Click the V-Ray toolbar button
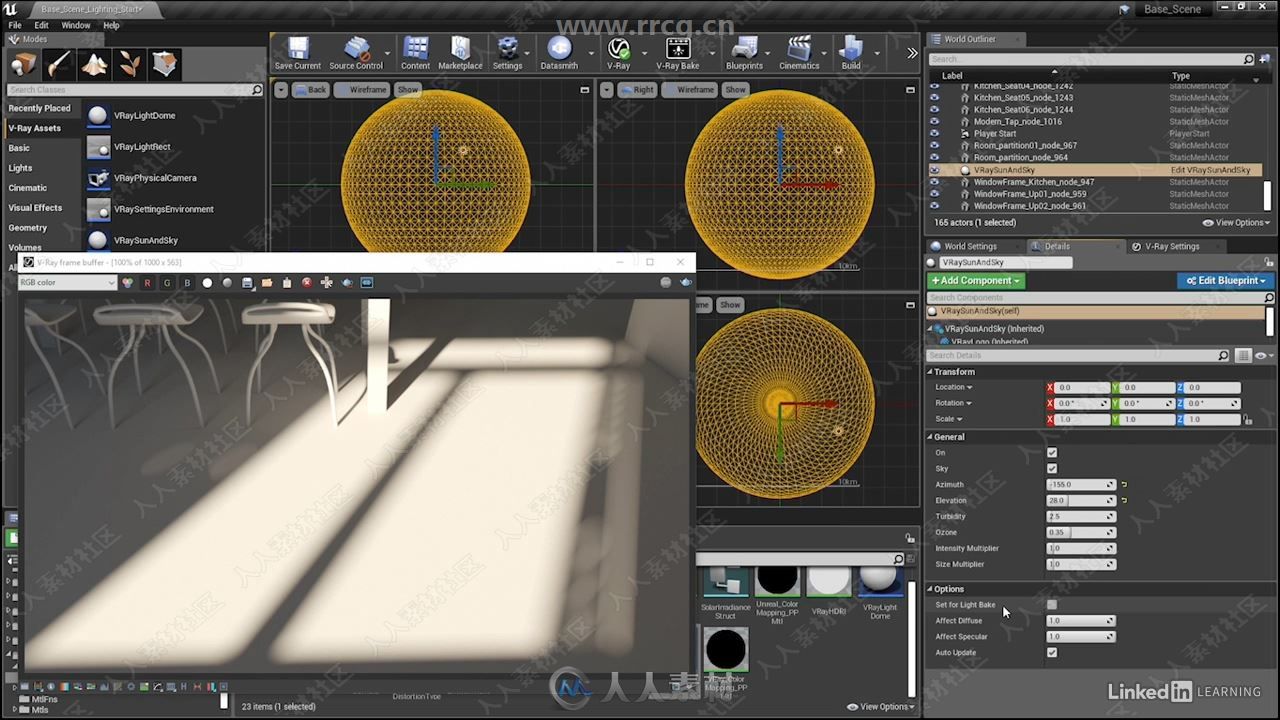Image resolution: width=1280 pixels, height=720 pixels. [x=619, y=54]
